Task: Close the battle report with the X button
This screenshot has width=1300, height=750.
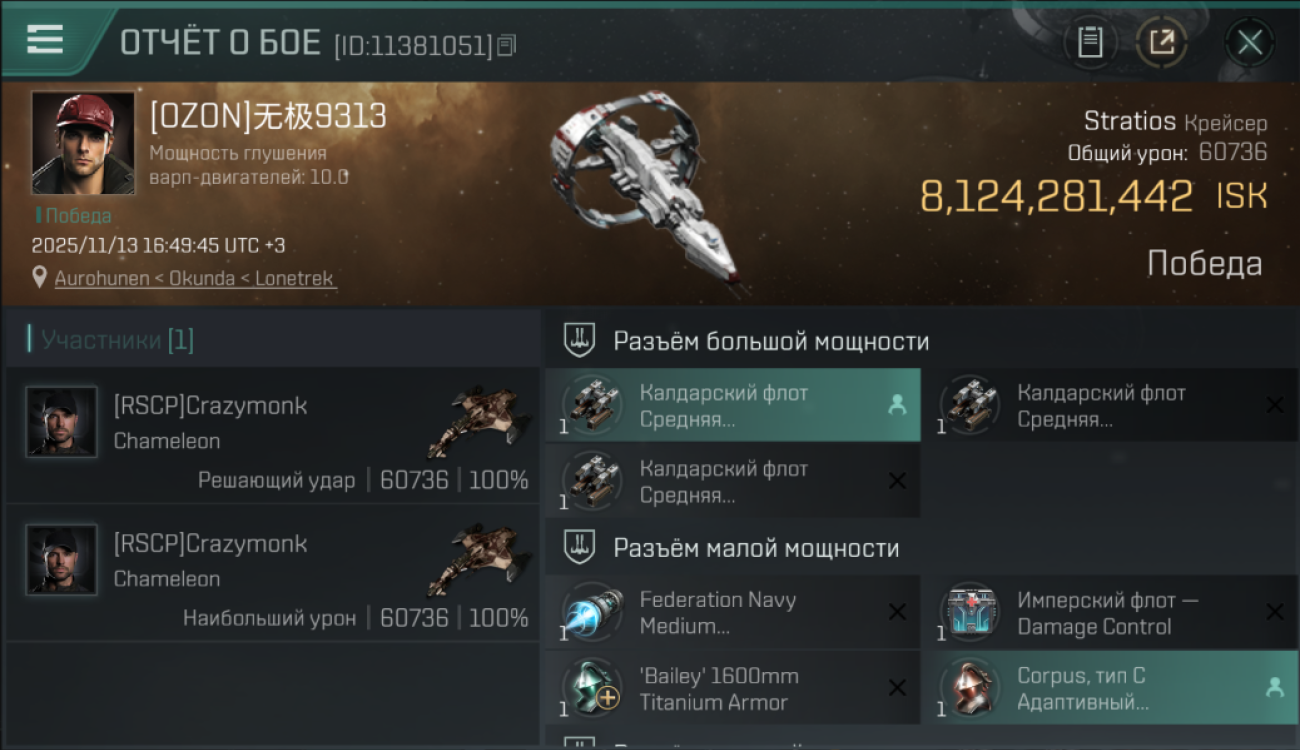Action: 1249,42
